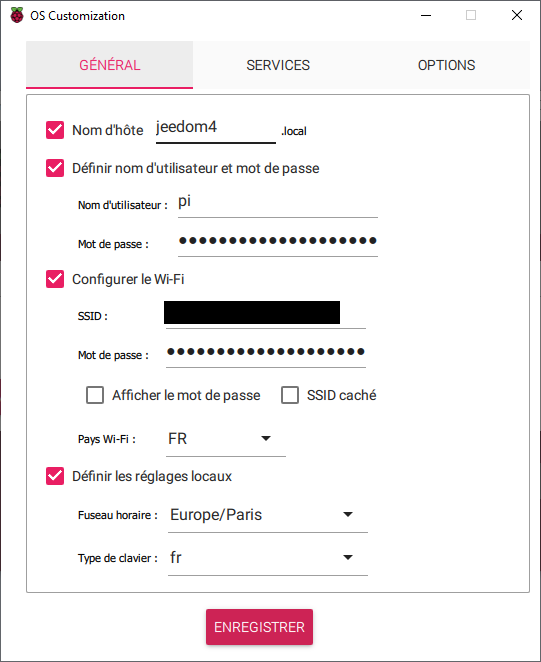The width and height of the screenshot is (541, 662).
Task: Disable the Configurer le Wi-Fi checkbox
Action: [x=55, y=279]
